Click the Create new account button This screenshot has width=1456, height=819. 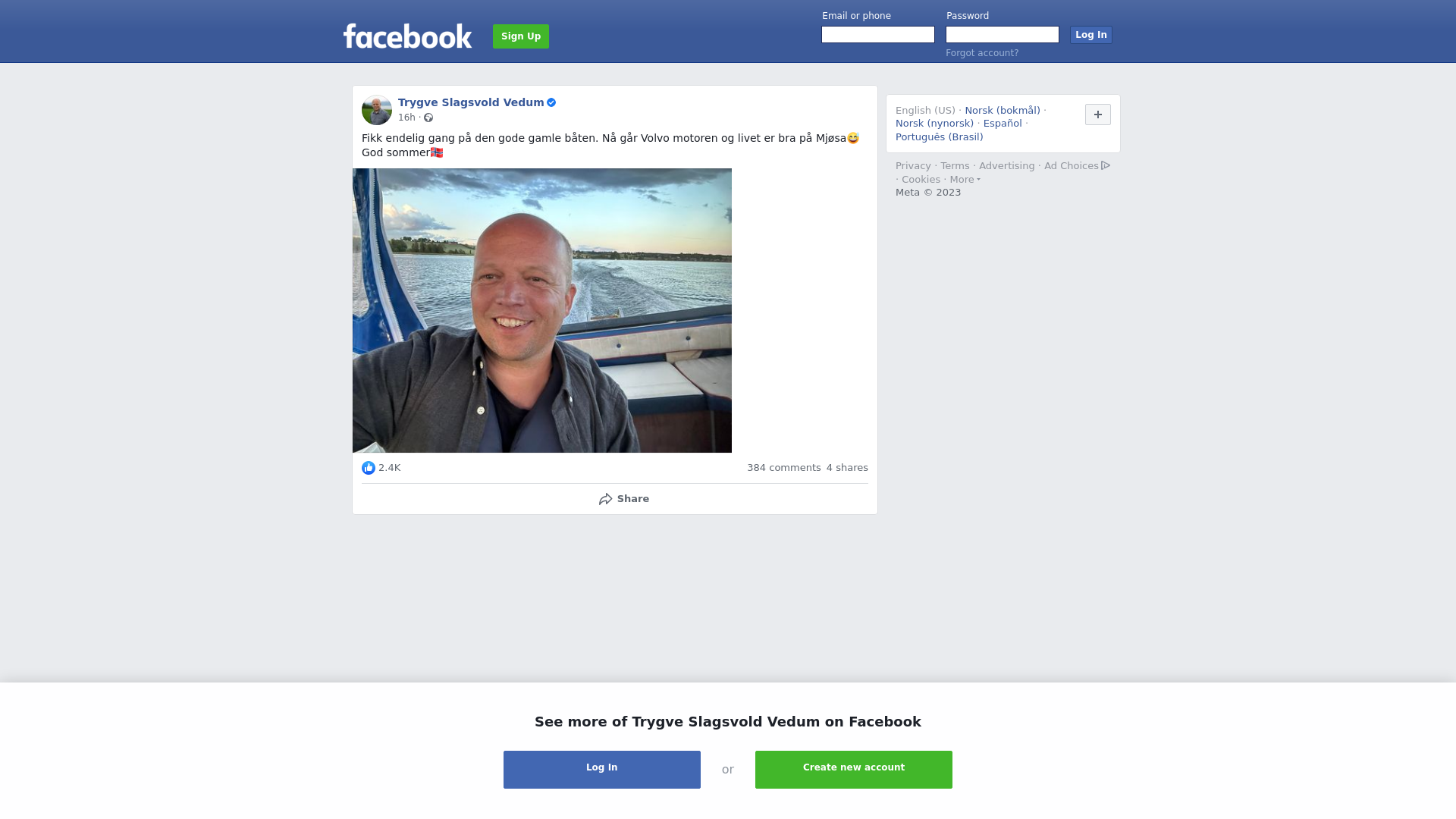pyautogui.click(x=854, y=770)
